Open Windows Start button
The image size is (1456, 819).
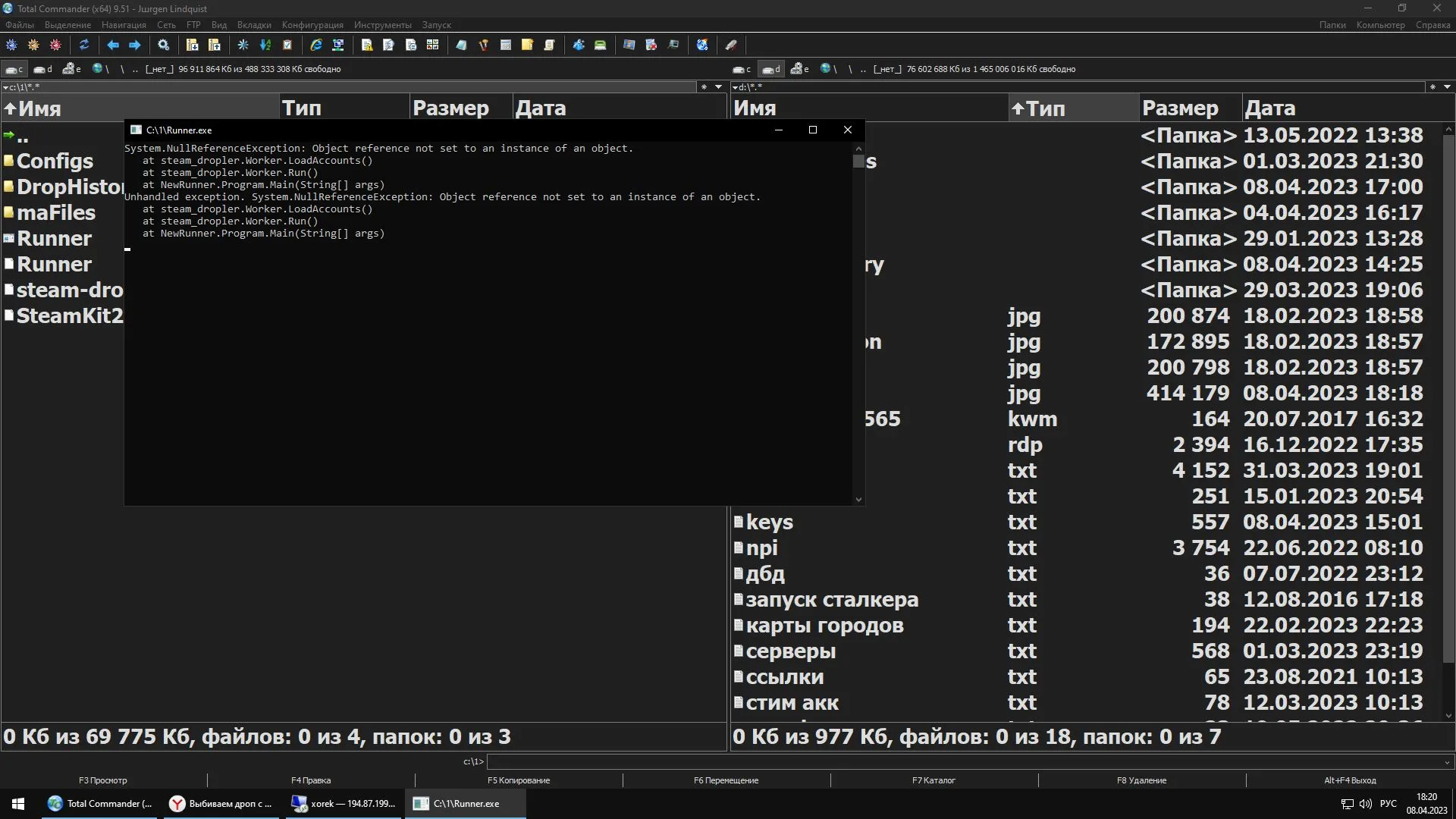(18, 804)
